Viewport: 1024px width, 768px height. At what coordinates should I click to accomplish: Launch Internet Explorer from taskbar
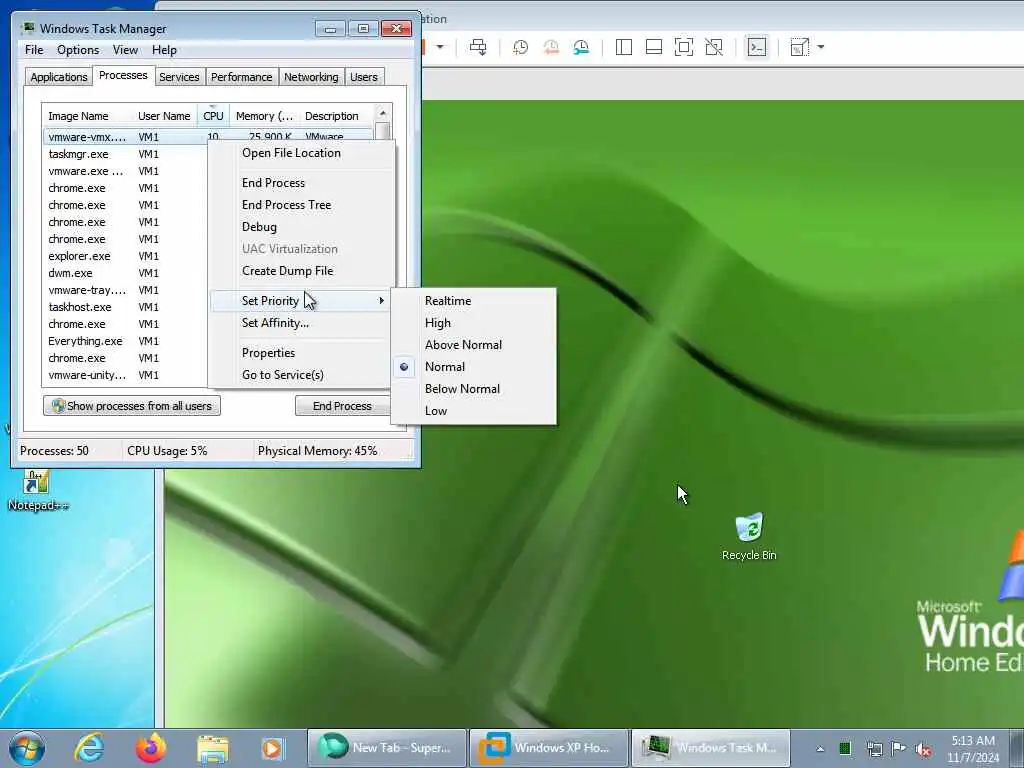point(89,748)
